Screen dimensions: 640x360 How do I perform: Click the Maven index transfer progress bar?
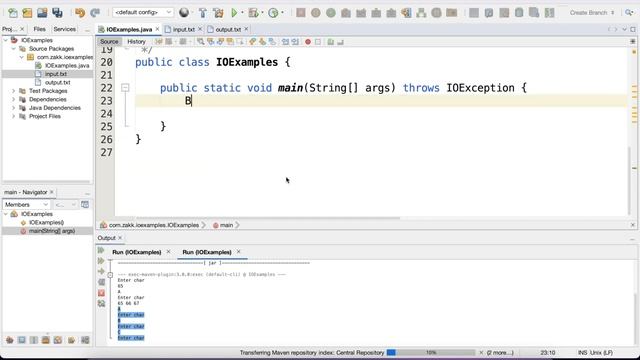pyautogui.click(x=431, y=353)
